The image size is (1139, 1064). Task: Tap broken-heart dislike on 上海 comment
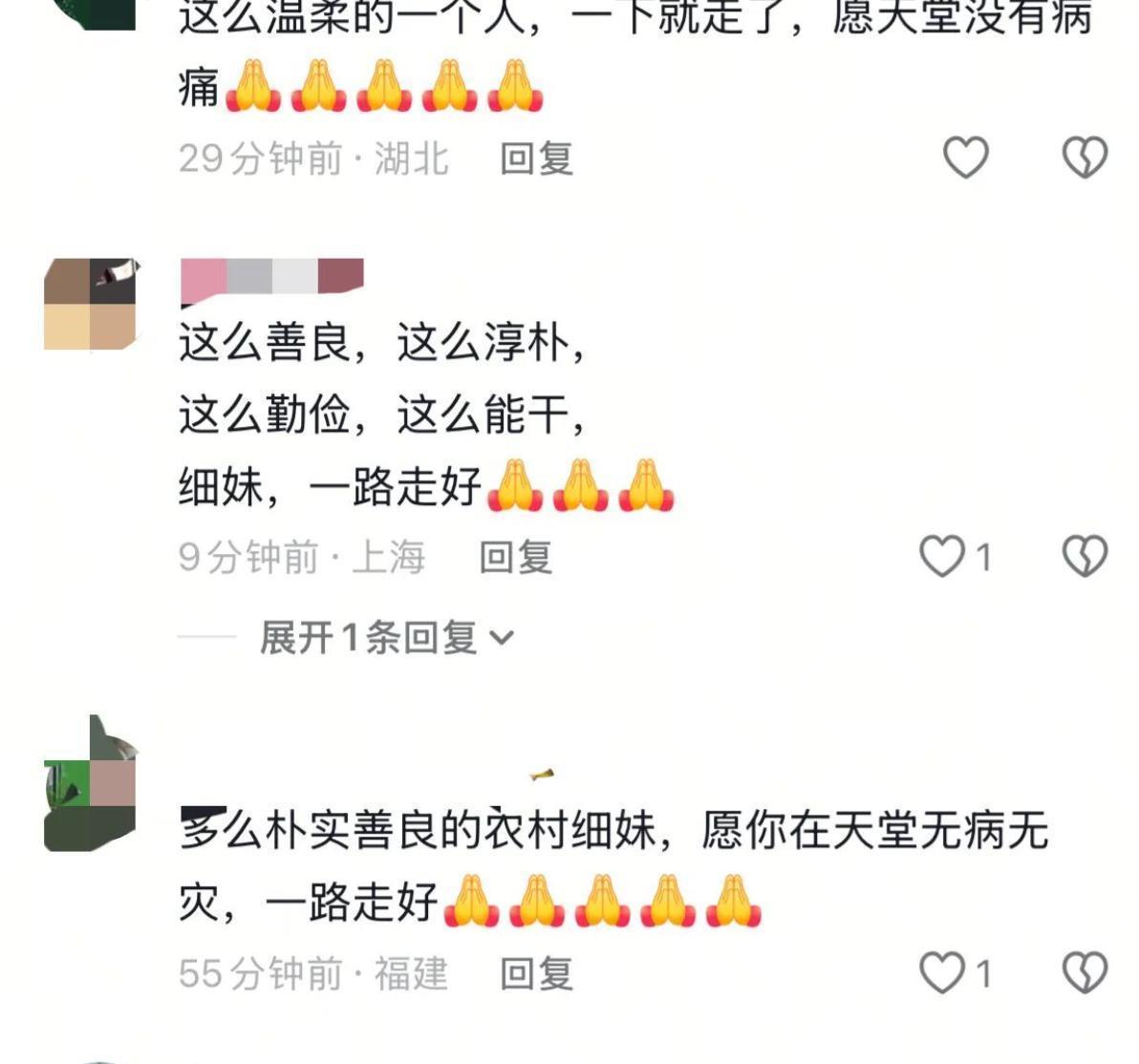tap(1085, 556)
